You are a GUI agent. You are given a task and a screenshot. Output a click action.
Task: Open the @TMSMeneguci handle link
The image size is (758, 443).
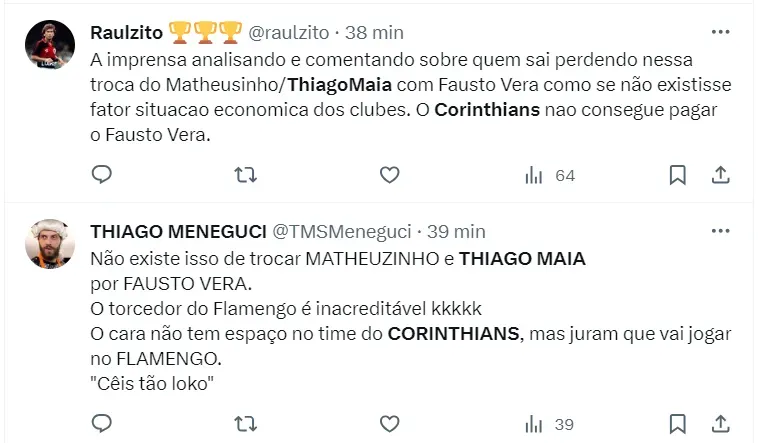pyautogui.click(x=341, y=231)
